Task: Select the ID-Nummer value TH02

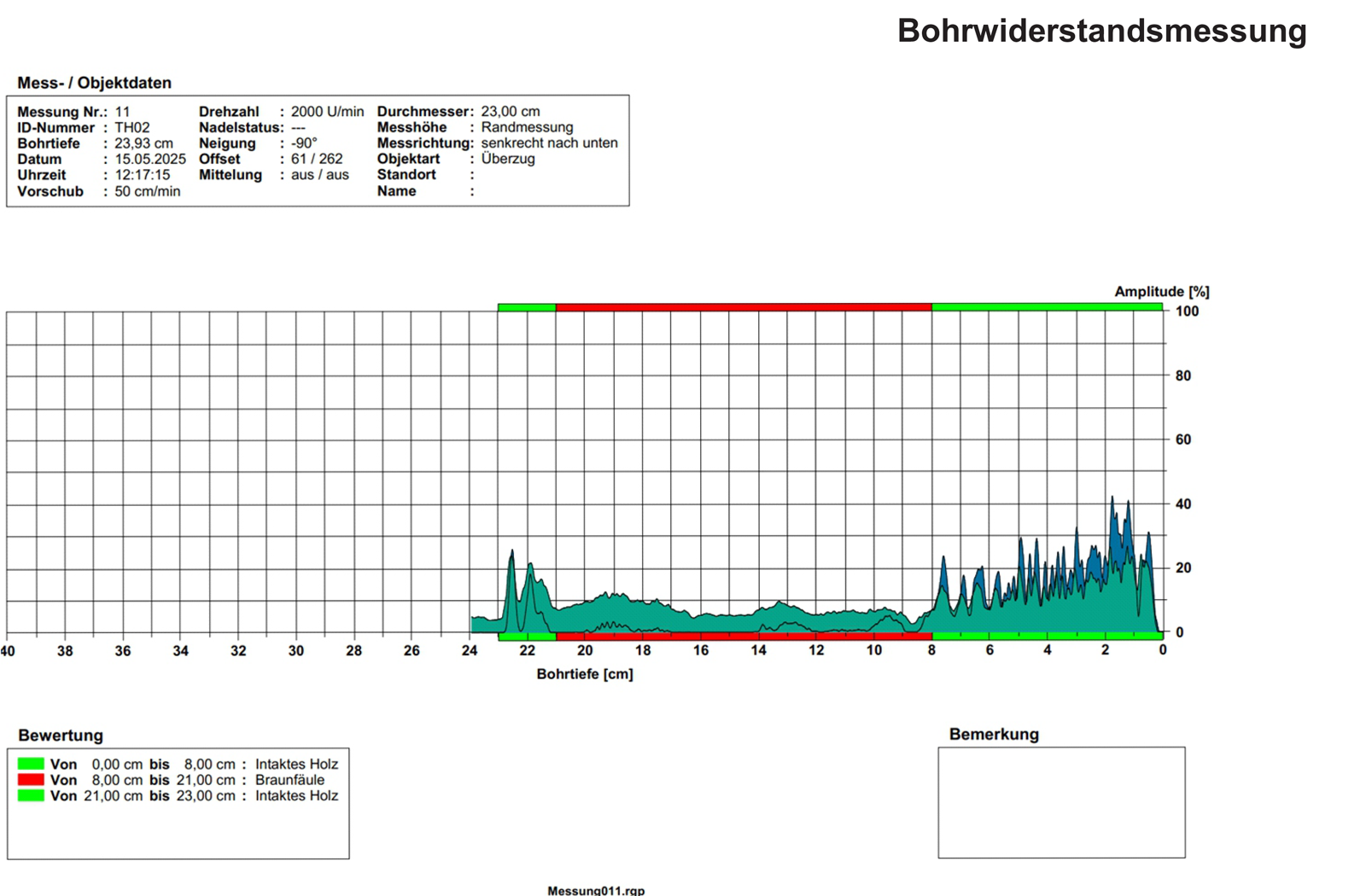Action: (x=132, y=127)
